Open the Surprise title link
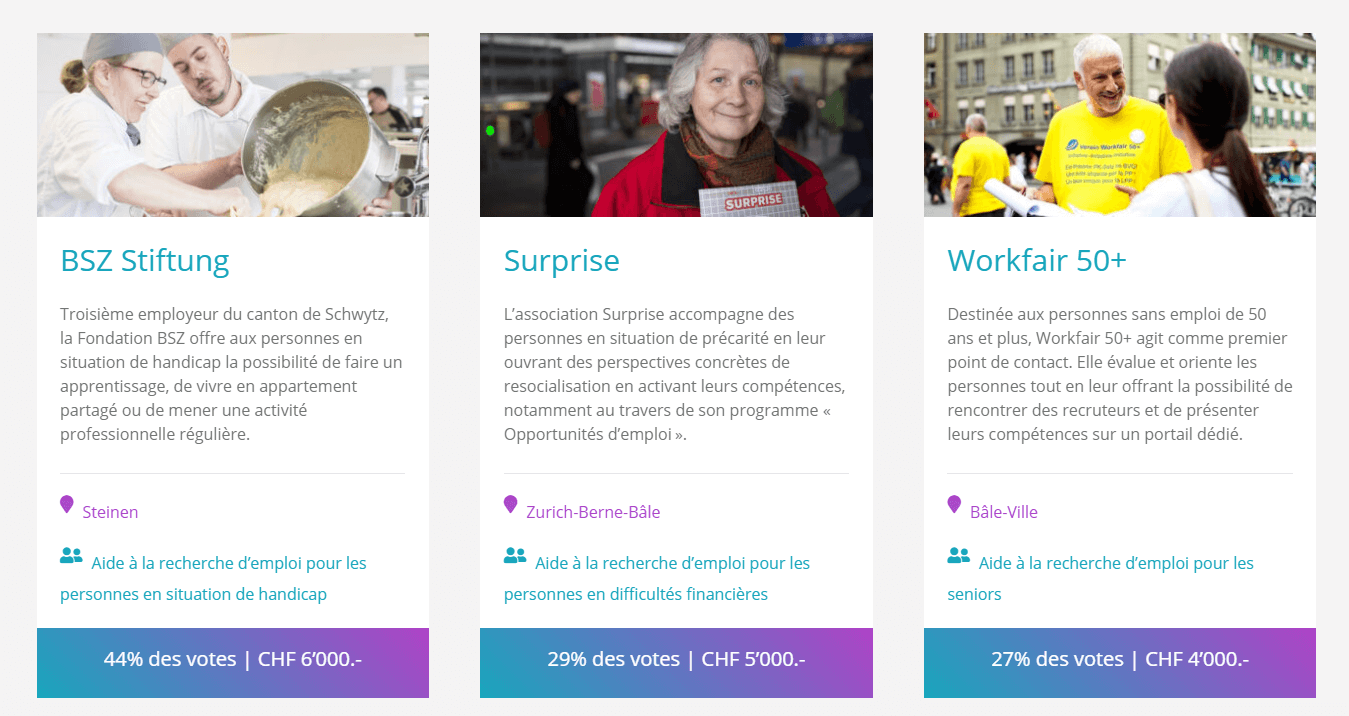 pyautogui.click(x=561, y=261)
